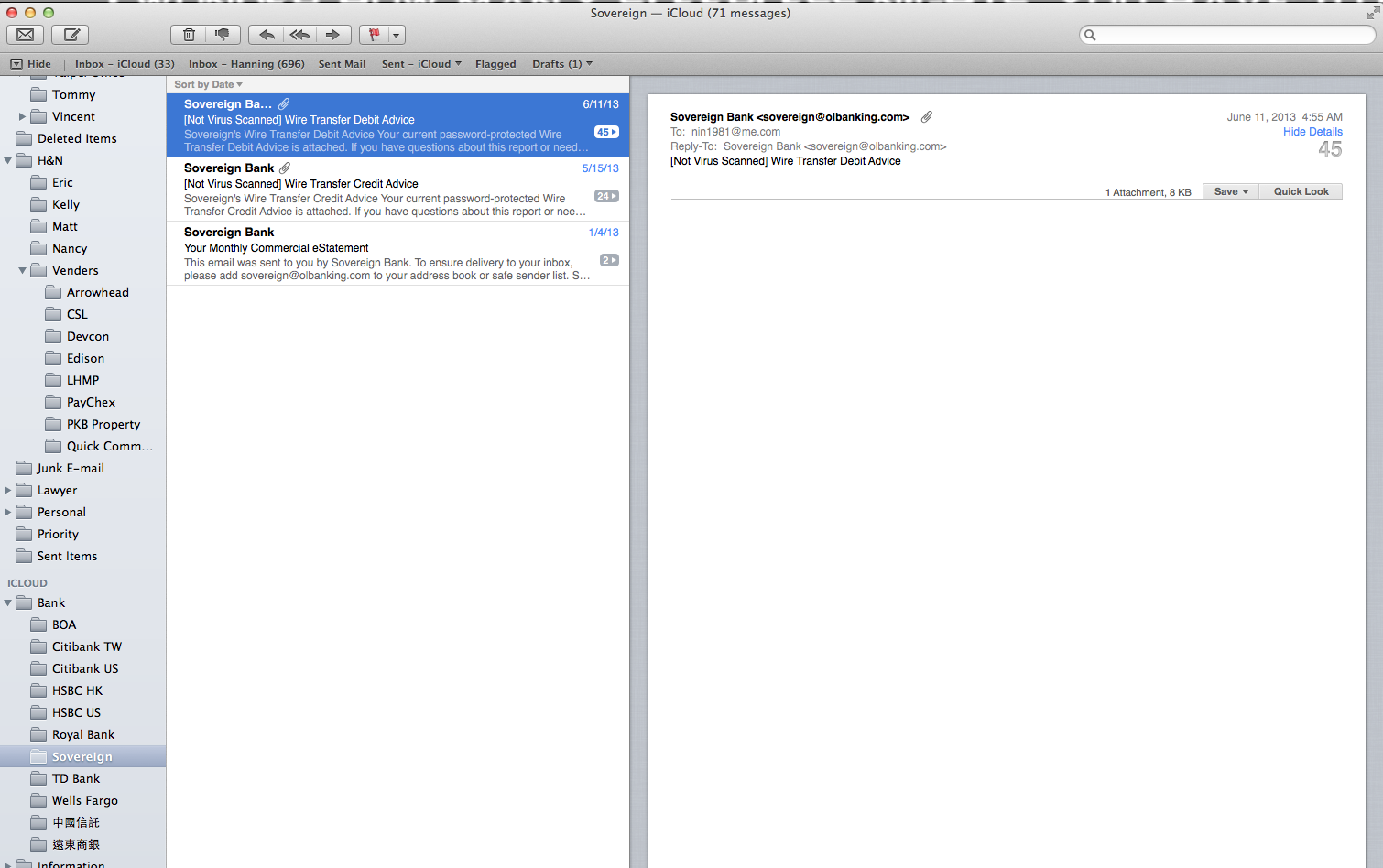
Task: Expand the Lawyer folder
Action: click(x=7, y=490)
